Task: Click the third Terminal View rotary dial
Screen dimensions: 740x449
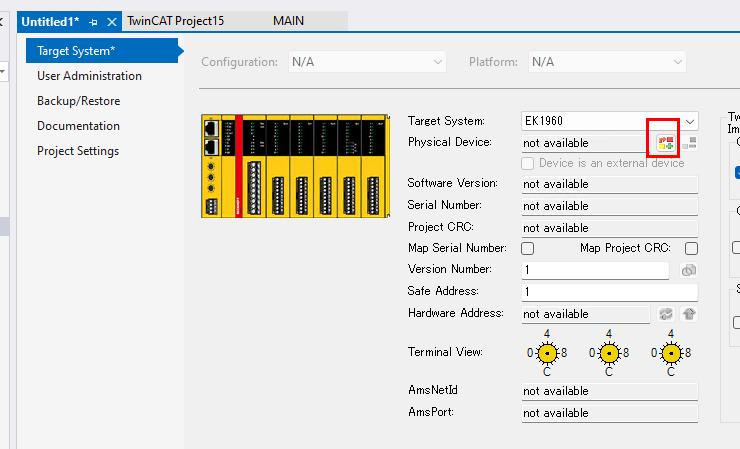Action: click(671, 353)
